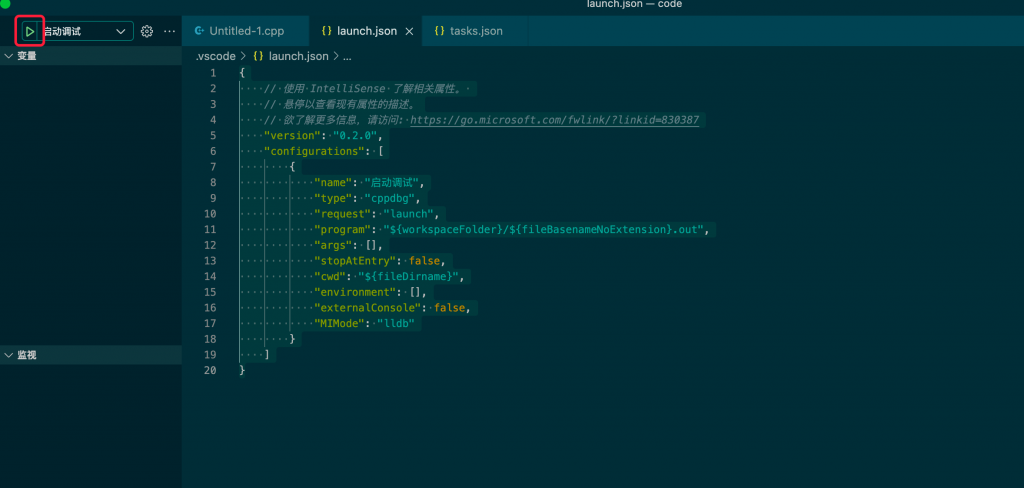Click the braces icon in the launch.json breadcrumb
Viewport: 1024px width, 488px height.
(x=258, y=57)
